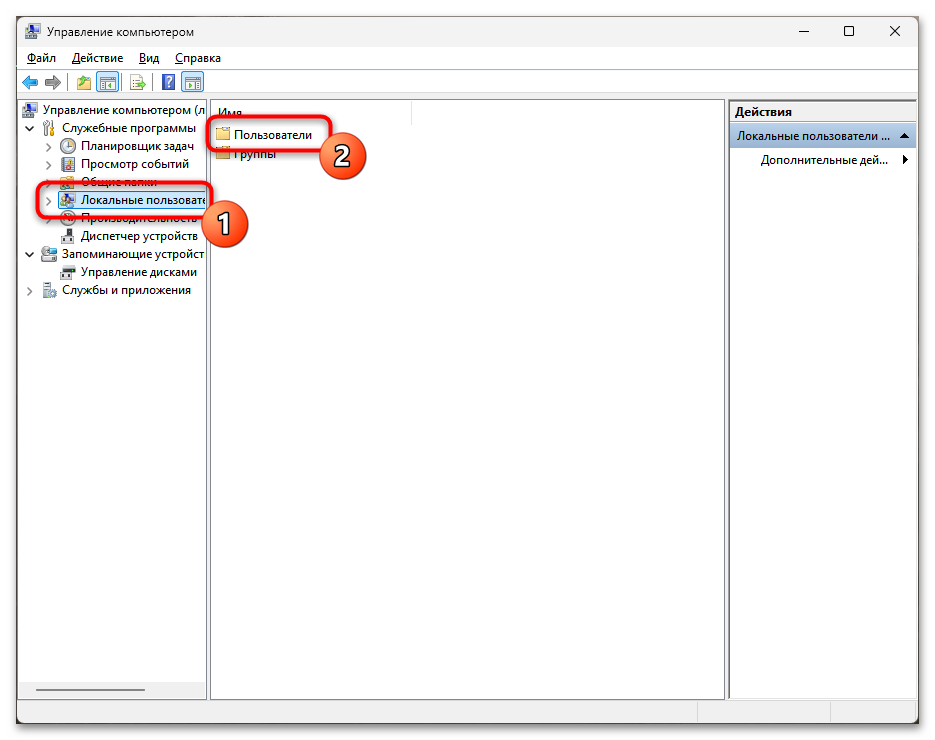The width and height of the screenshot is (935, 740).
Task: Open the Вид menu
Action: coord(149,58)
